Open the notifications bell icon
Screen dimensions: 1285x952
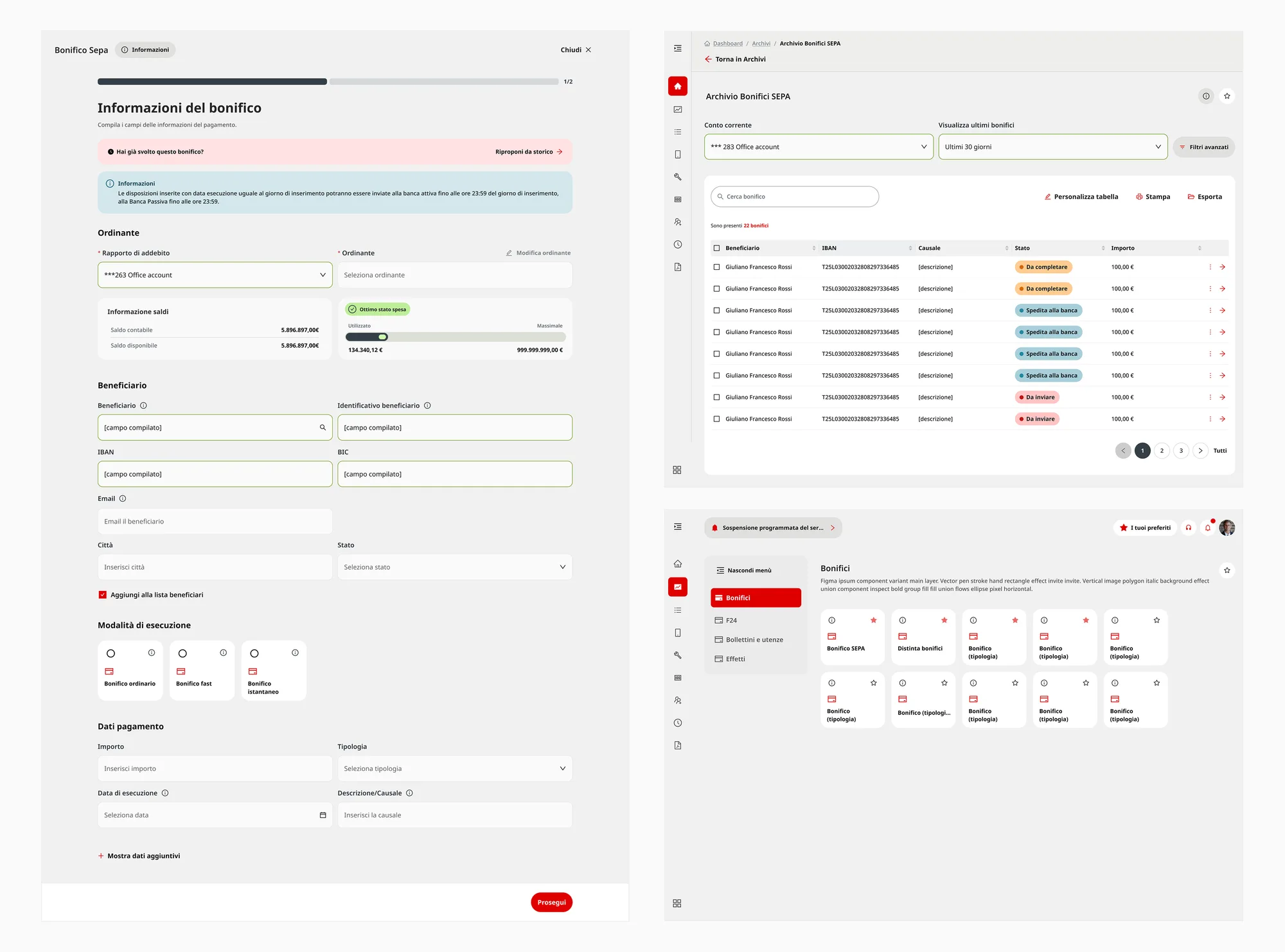[1208, 527]
